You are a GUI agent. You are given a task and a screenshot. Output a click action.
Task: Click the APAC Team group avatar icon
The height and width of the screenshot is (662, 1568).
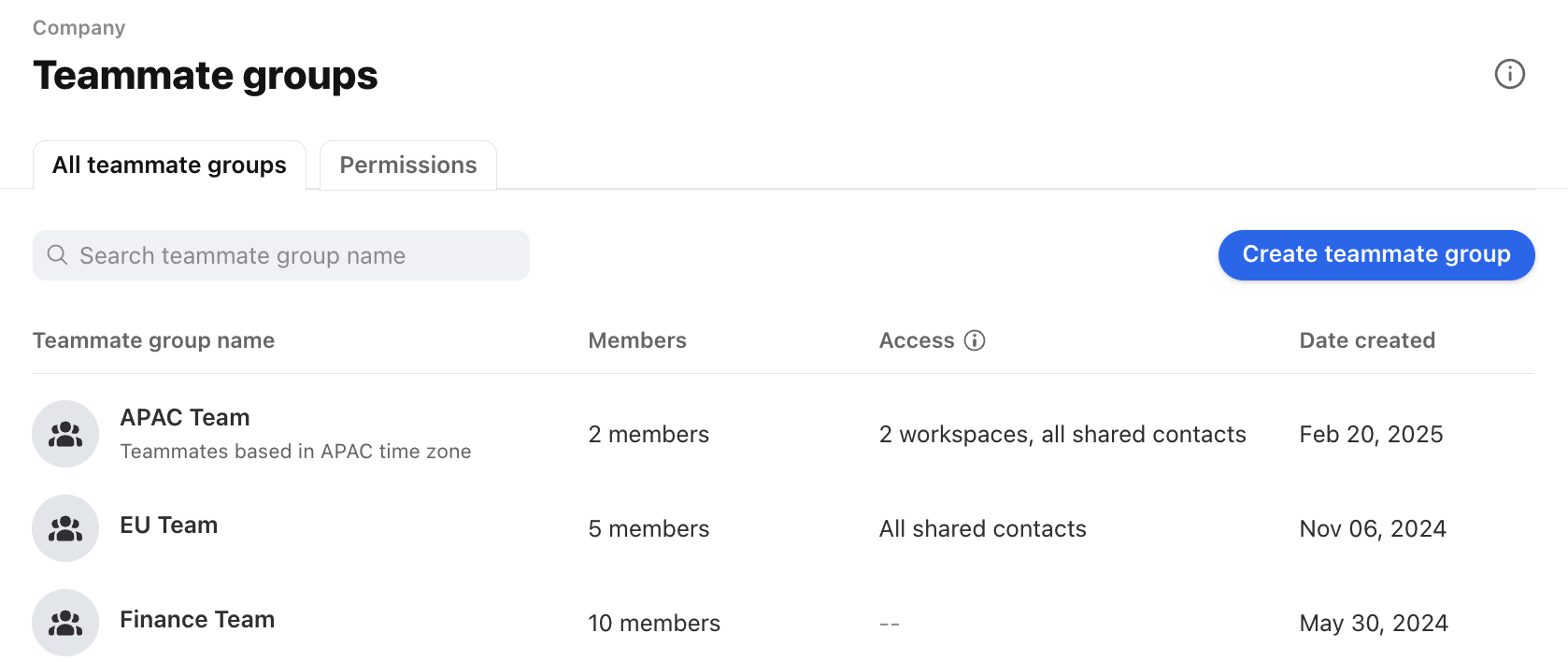(x=65, y=434)
